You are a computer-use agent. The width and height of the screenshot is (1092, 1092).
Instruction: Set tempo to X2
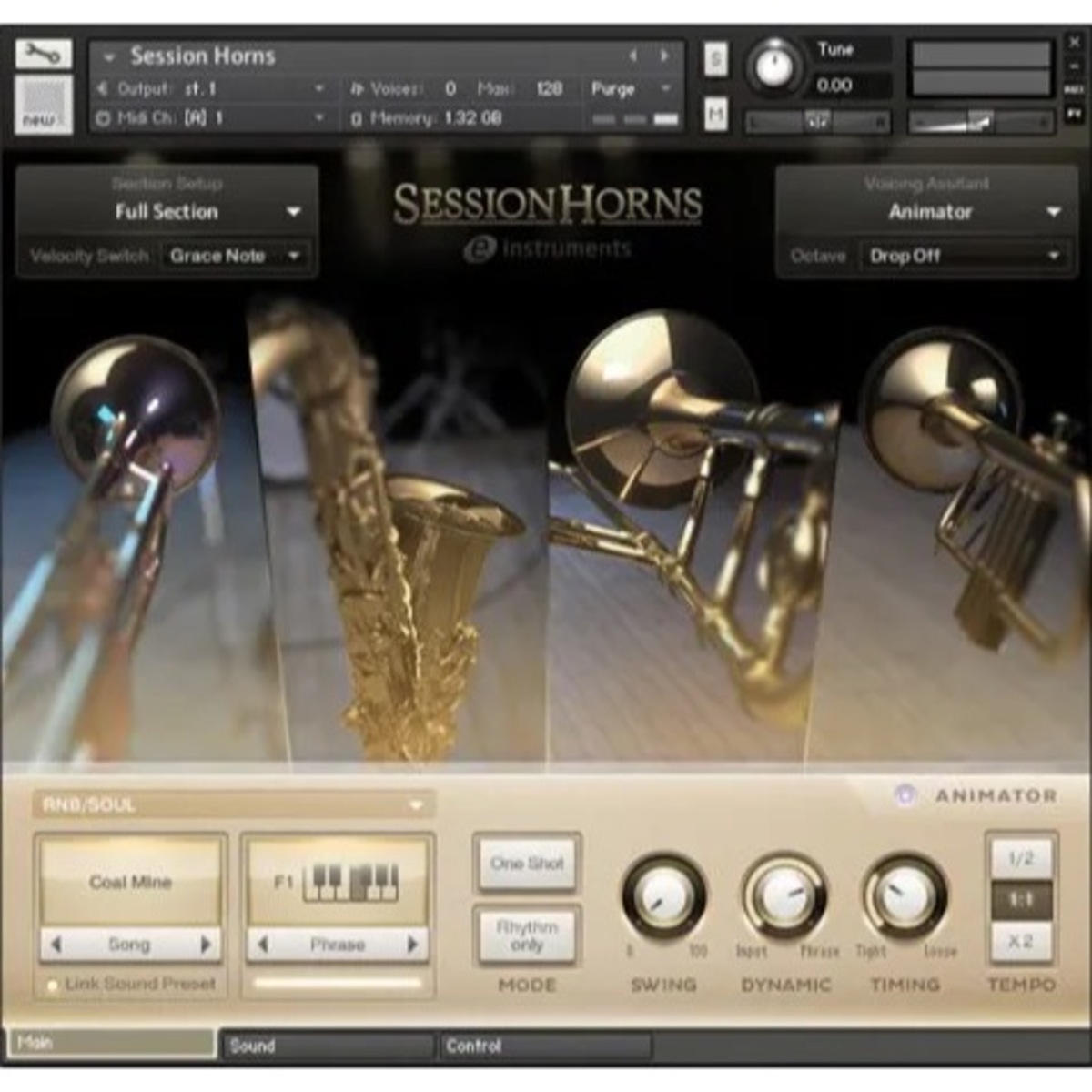coord(1021,942)
